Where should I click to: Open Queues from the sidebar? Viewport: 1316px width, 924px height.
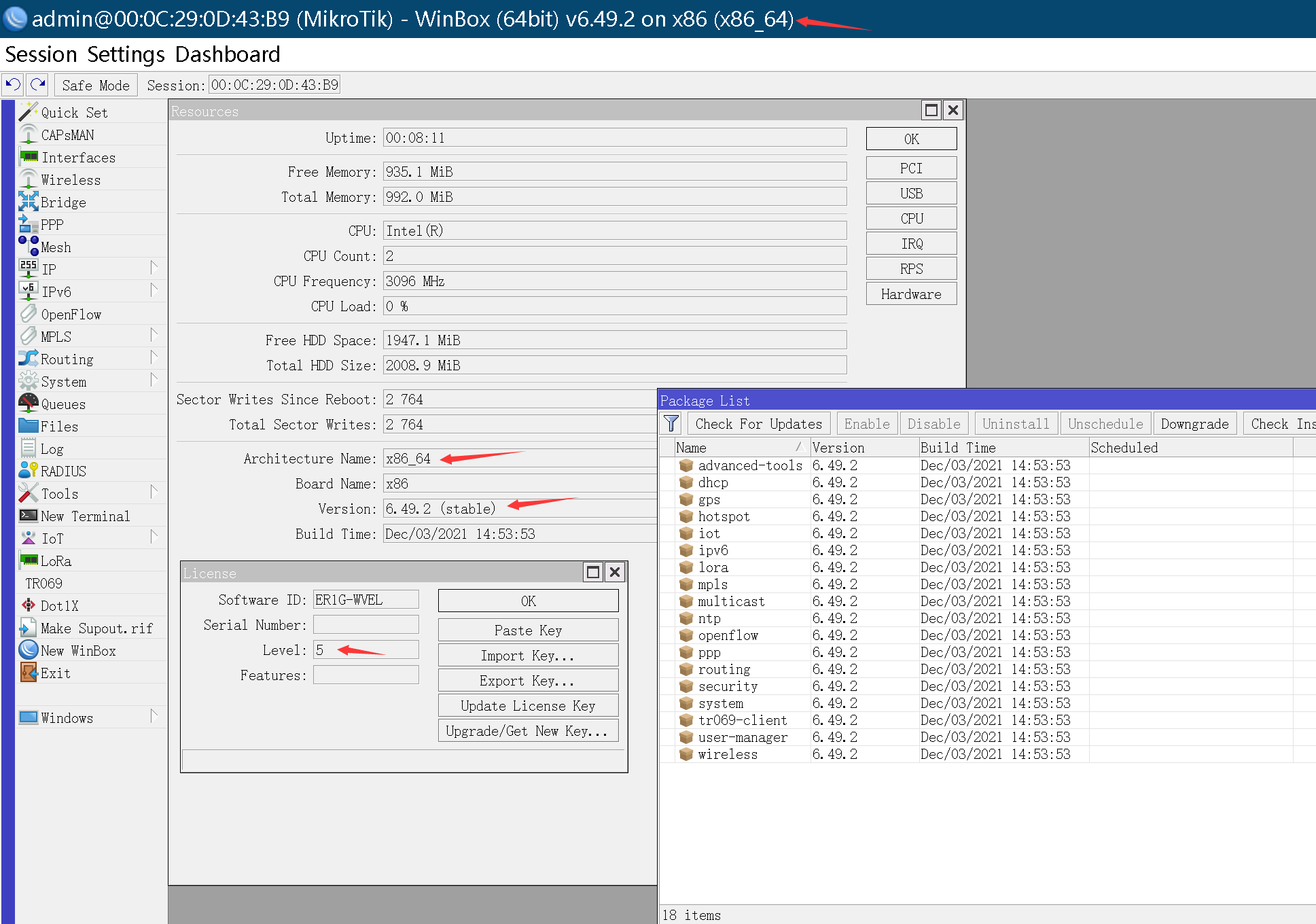tap(63, 404)
